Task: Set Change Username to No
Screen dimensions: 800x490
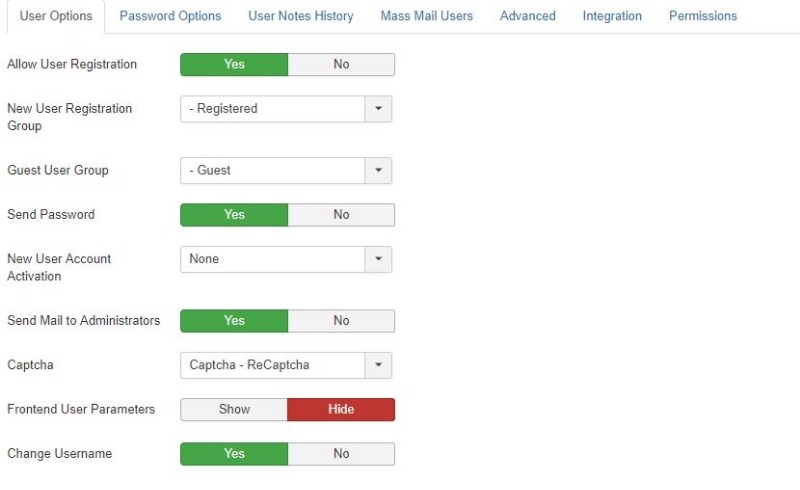Action: tap(341, 454)
